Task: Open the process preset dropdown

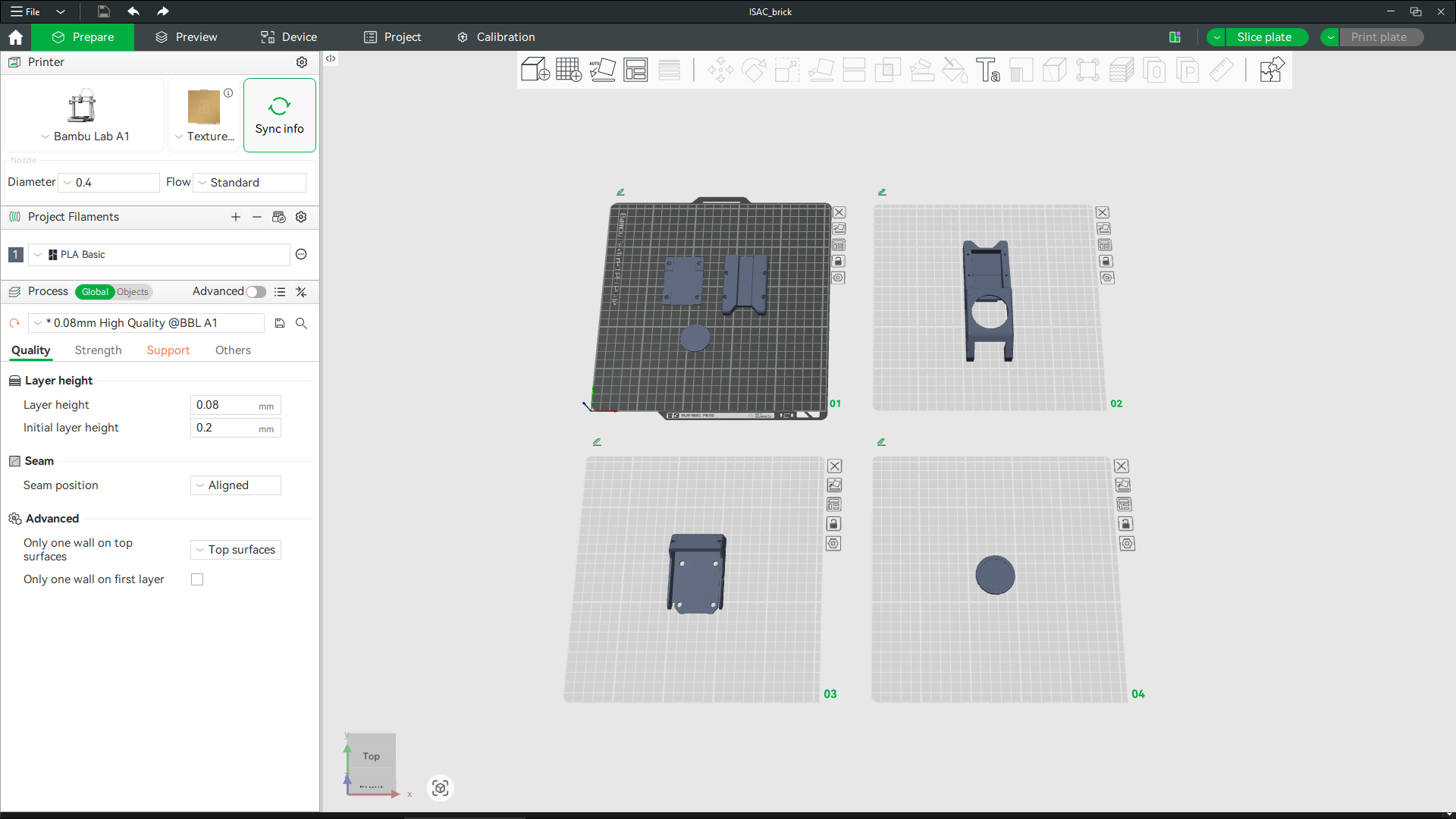Action: click(x=146, y=323)
